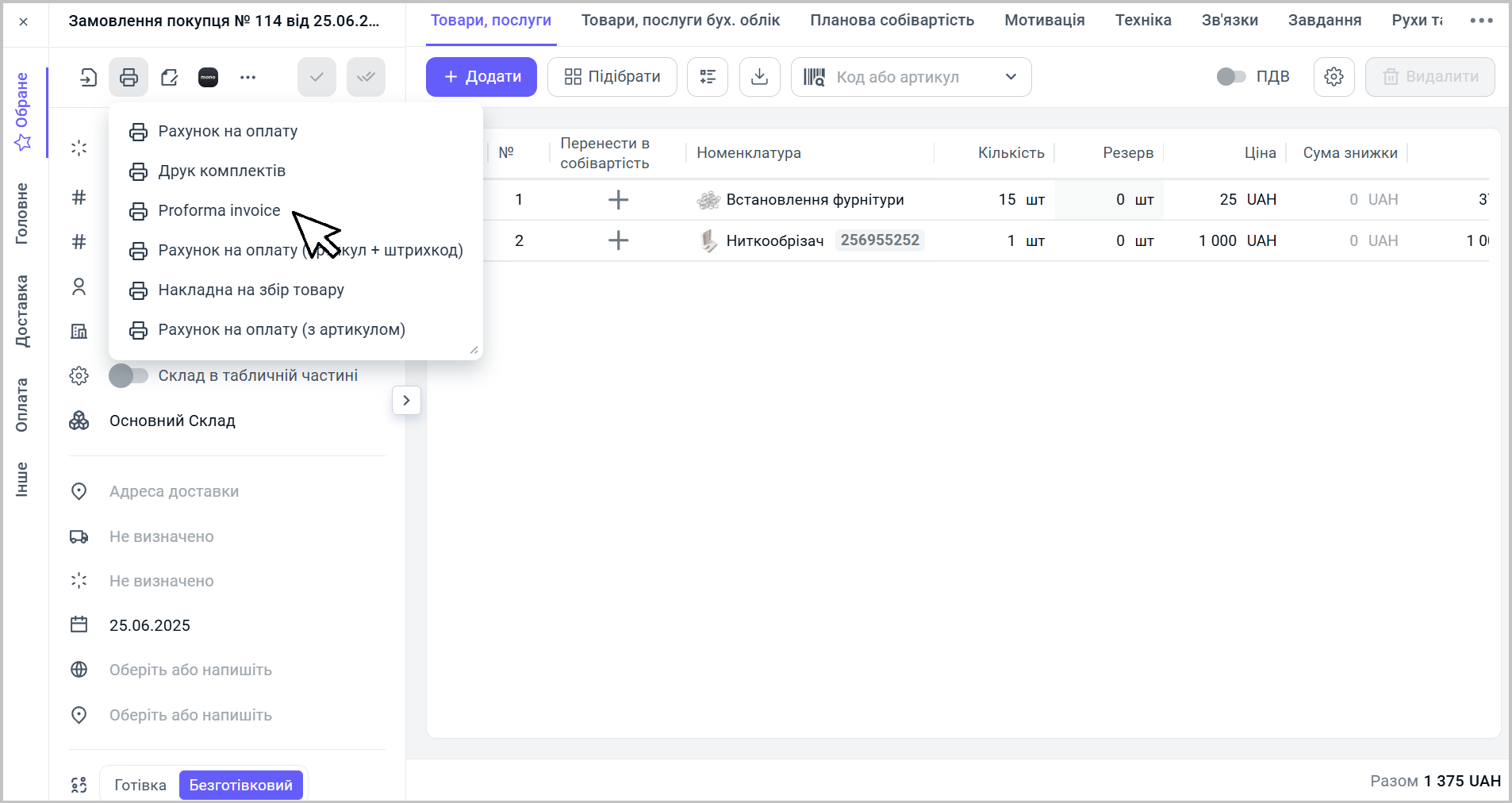
Task: Click the import document arrow icon
Action: coord(89,77)
